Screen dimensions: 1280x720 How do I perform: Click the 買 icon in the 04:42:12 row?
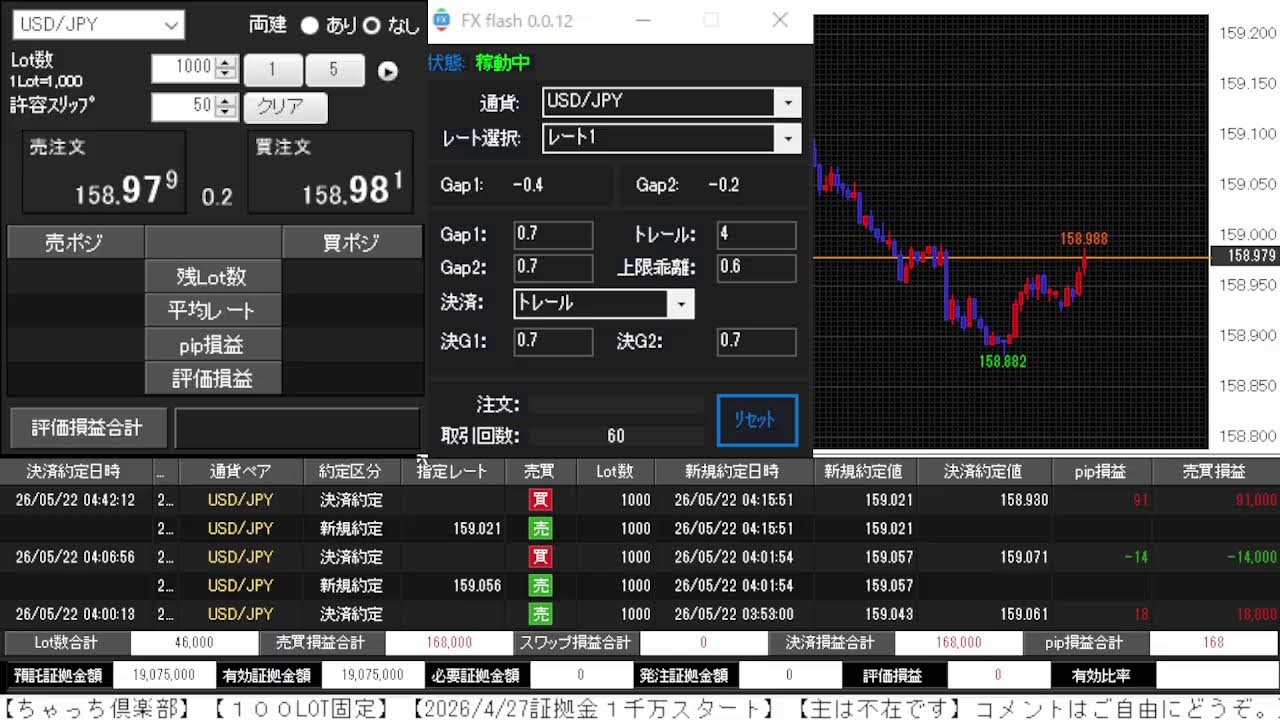click(540, 499)
